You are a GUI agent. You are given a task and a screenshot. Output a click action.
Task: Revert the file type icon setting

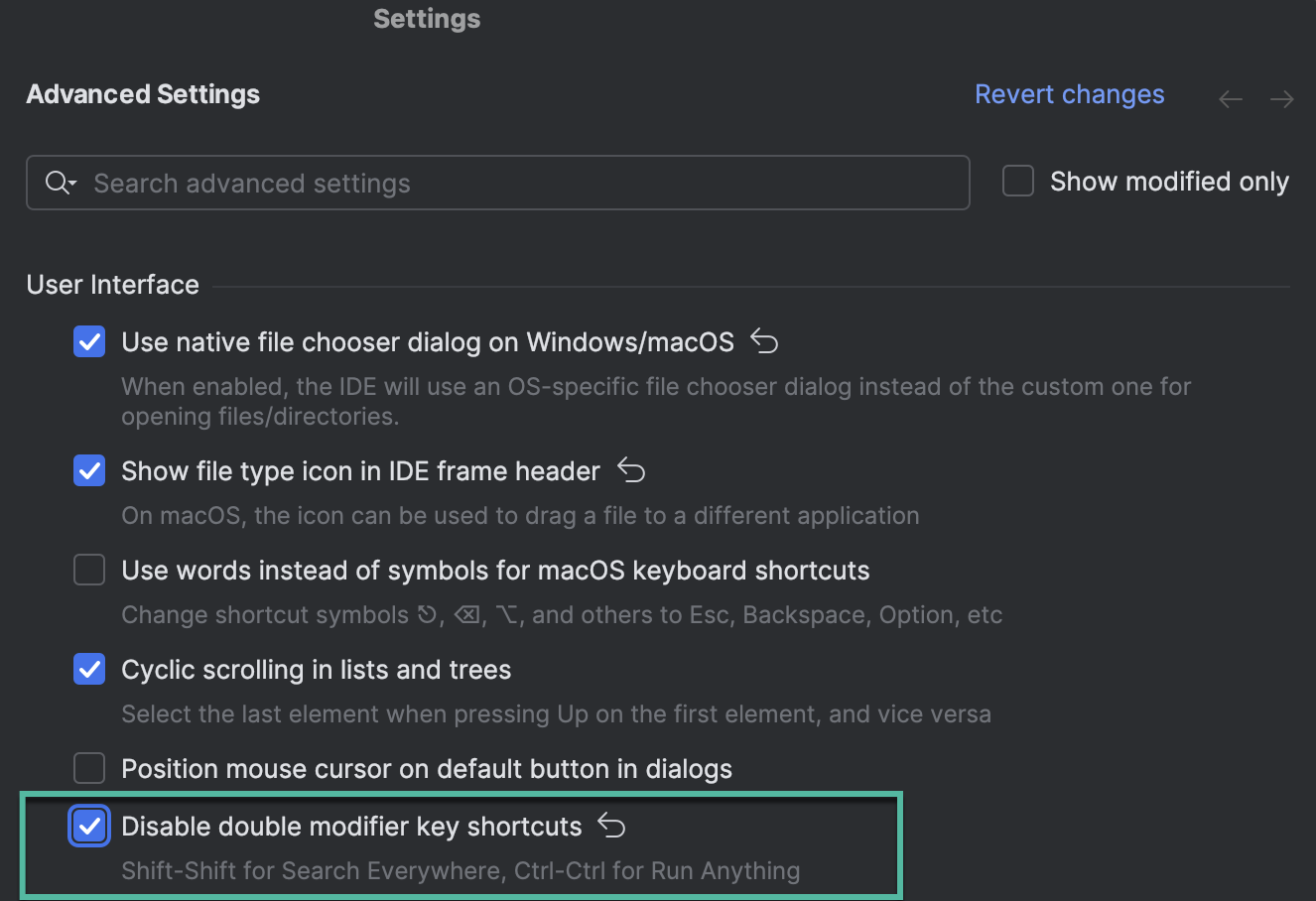point(630,470)
